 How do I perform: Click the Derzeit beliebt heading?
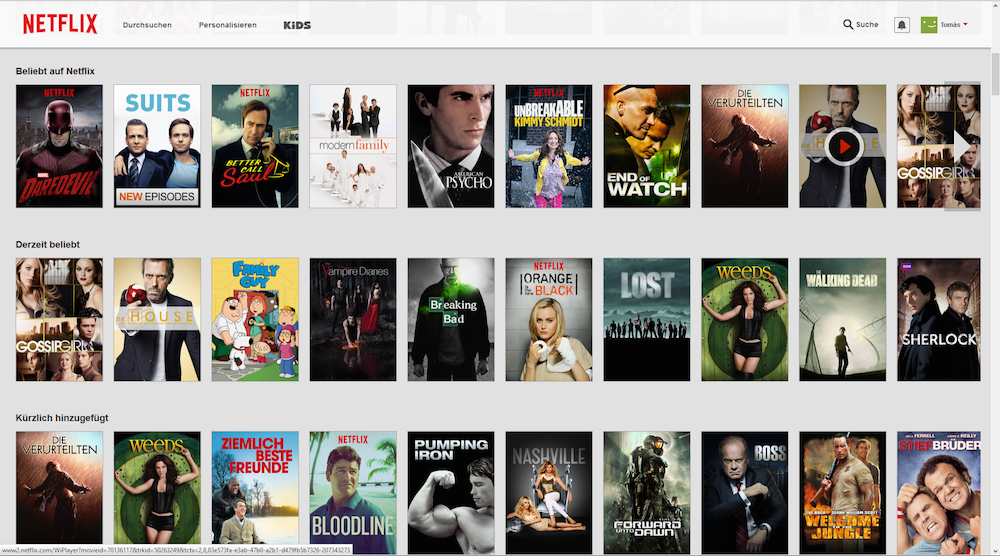tap(48, 244)
